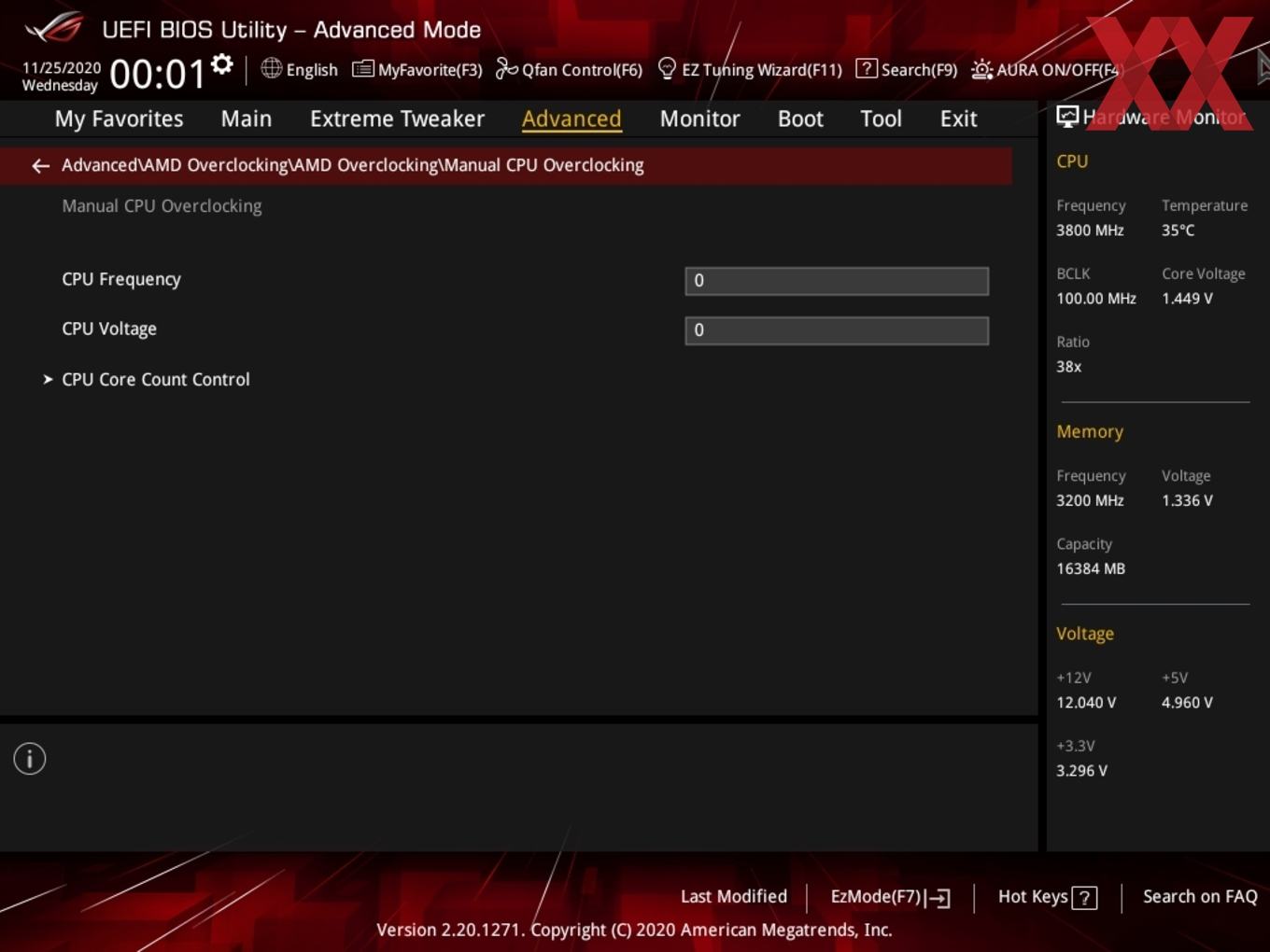
Task: Click Memory voltage value 1.336 V
Action: (1187, 500)
